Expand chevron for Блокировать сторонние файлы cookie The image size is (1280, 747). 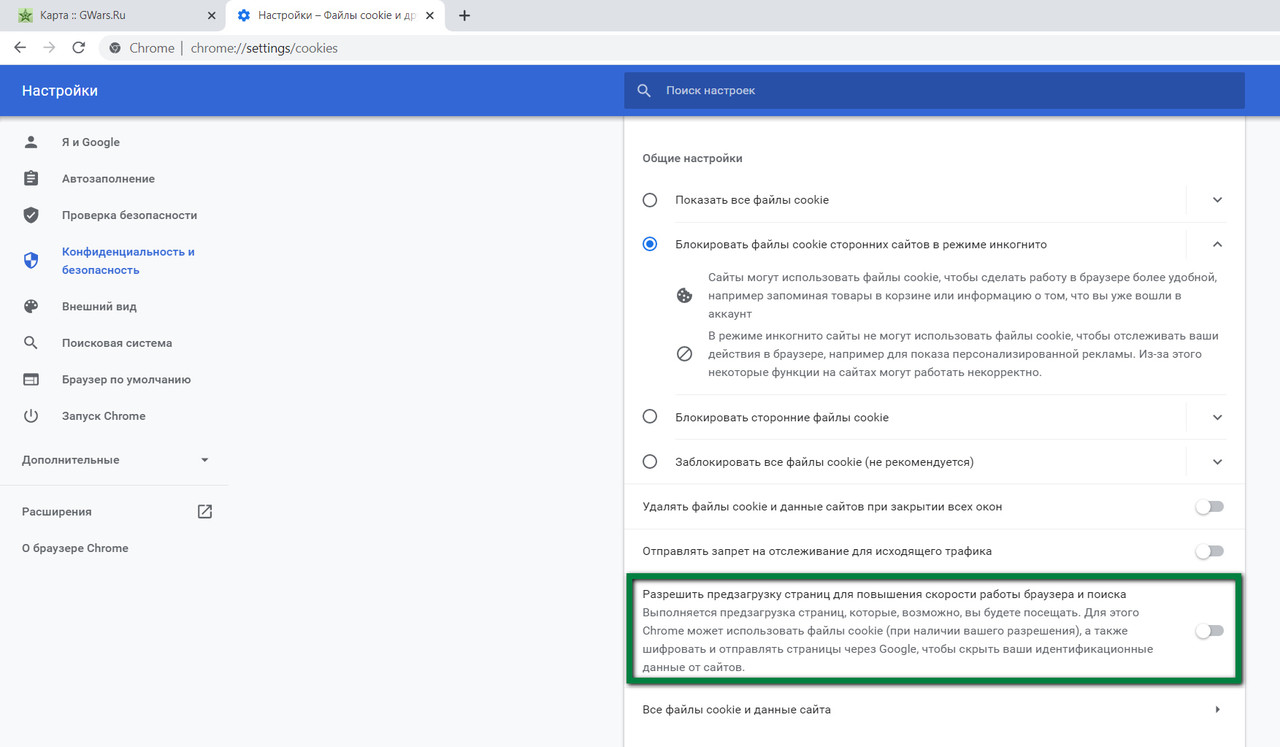click(x=1217, y=417)
